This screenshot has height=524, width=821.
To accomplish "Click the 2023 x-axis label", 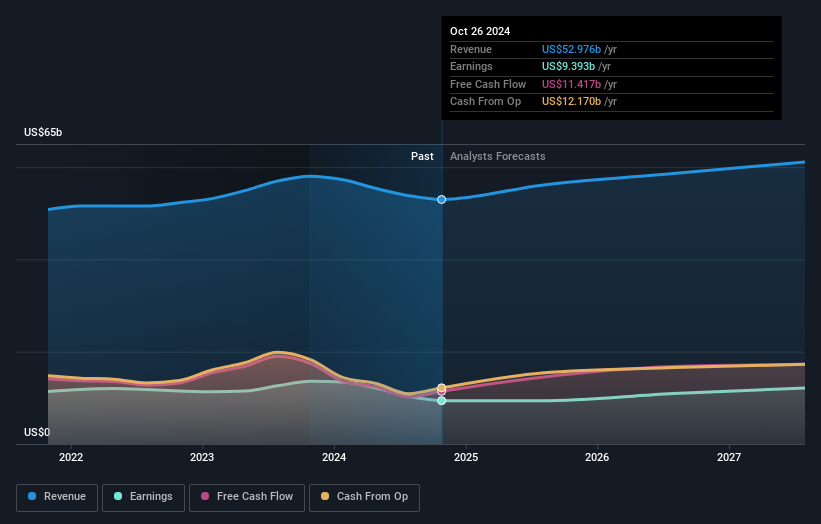I will coord(202,458).
